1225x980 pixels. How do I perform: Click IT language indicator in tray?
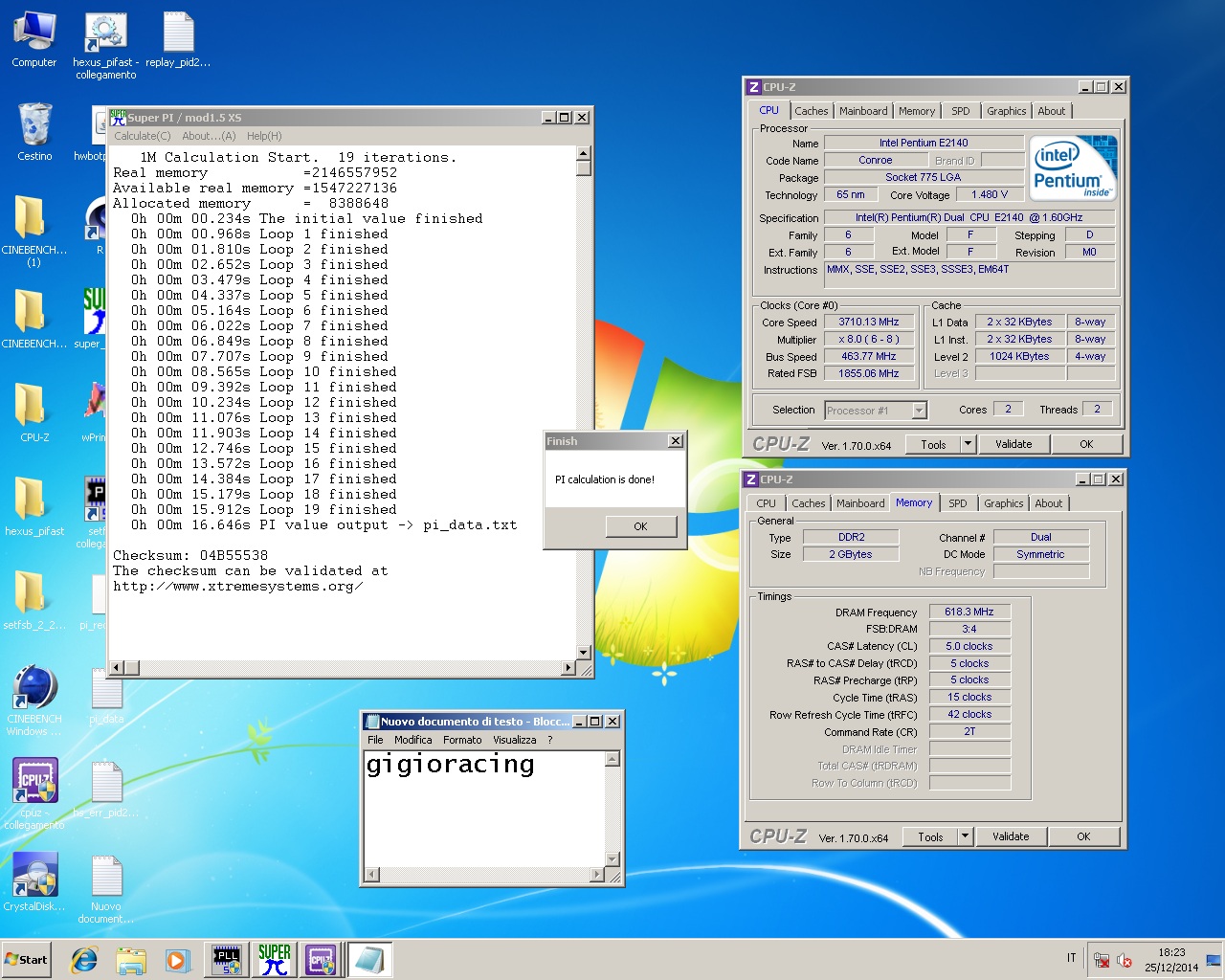click(x=1071, y=959)
